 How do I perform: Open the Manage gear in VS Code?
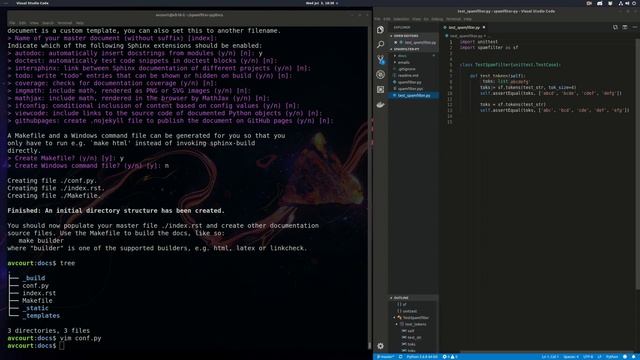pos(380,346)
